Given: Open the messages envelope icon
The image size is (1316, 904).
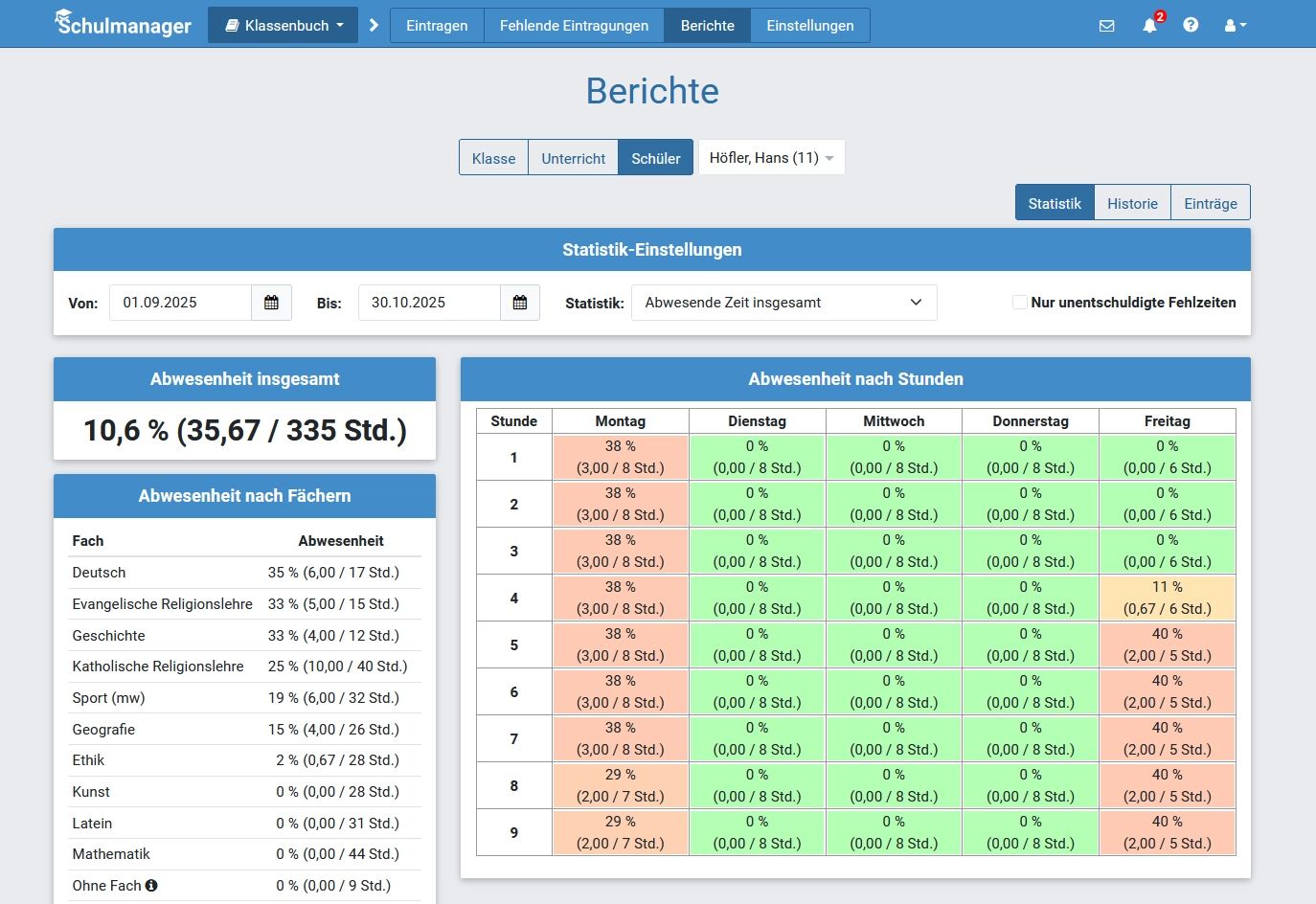Looking at the screenshot, I should pos(1106,26).
